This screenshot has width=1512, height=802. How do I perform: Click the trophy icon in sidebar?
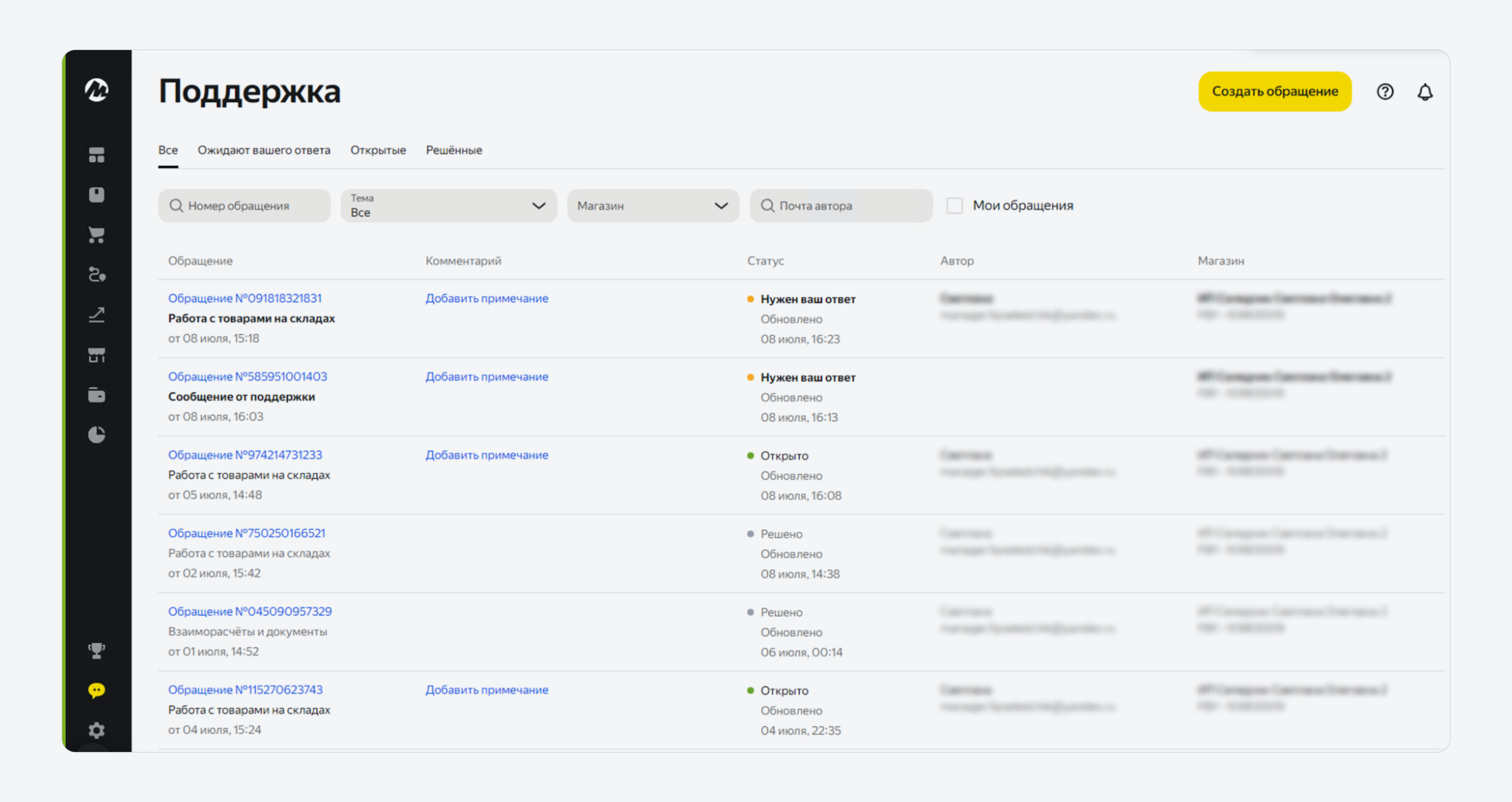[97, 650]
